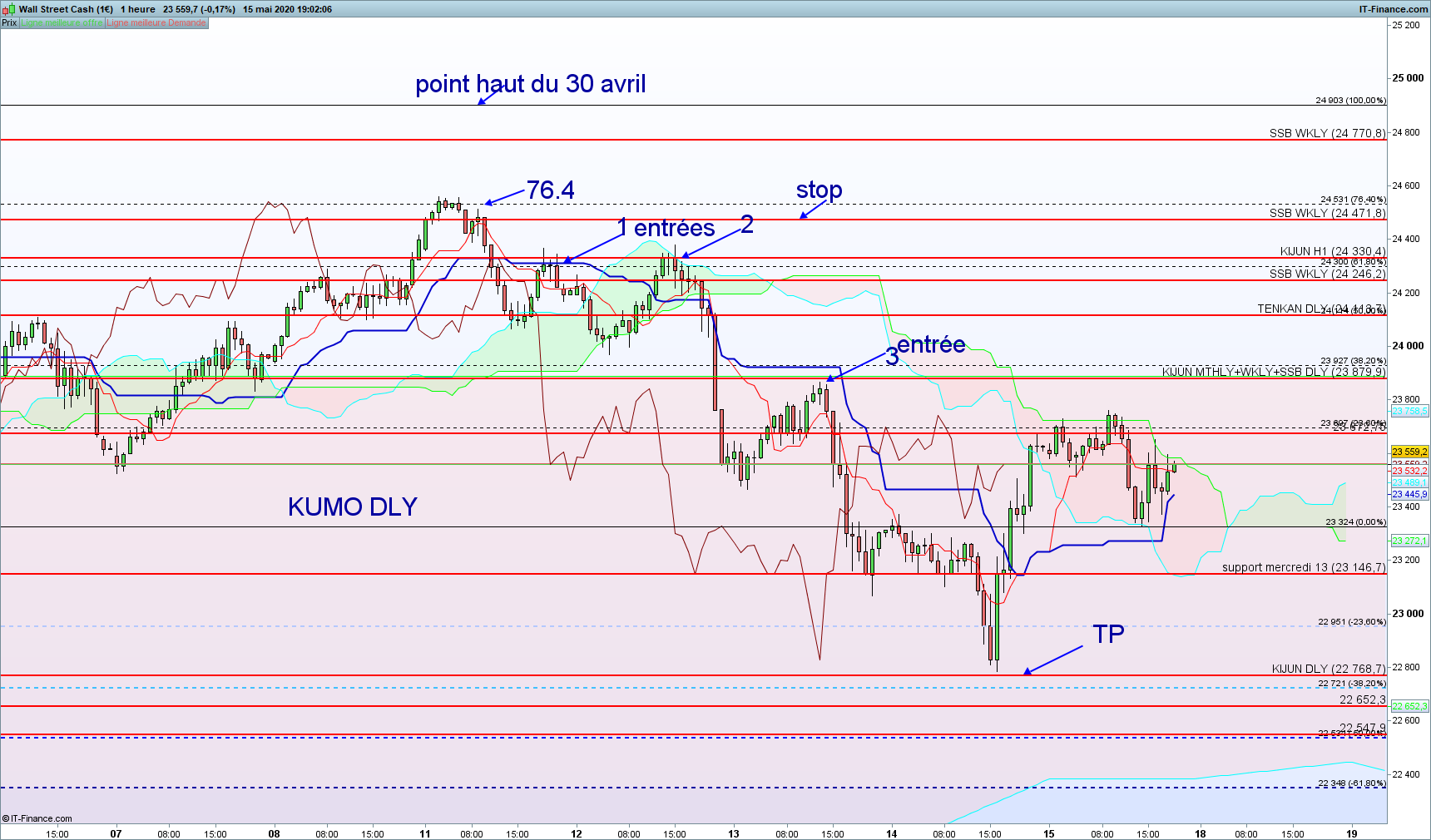Viewport: 1431px width, 840px height.
Task: Click the candlestick chart icon beside Wall Street Cash
Action: pos(9,9)
